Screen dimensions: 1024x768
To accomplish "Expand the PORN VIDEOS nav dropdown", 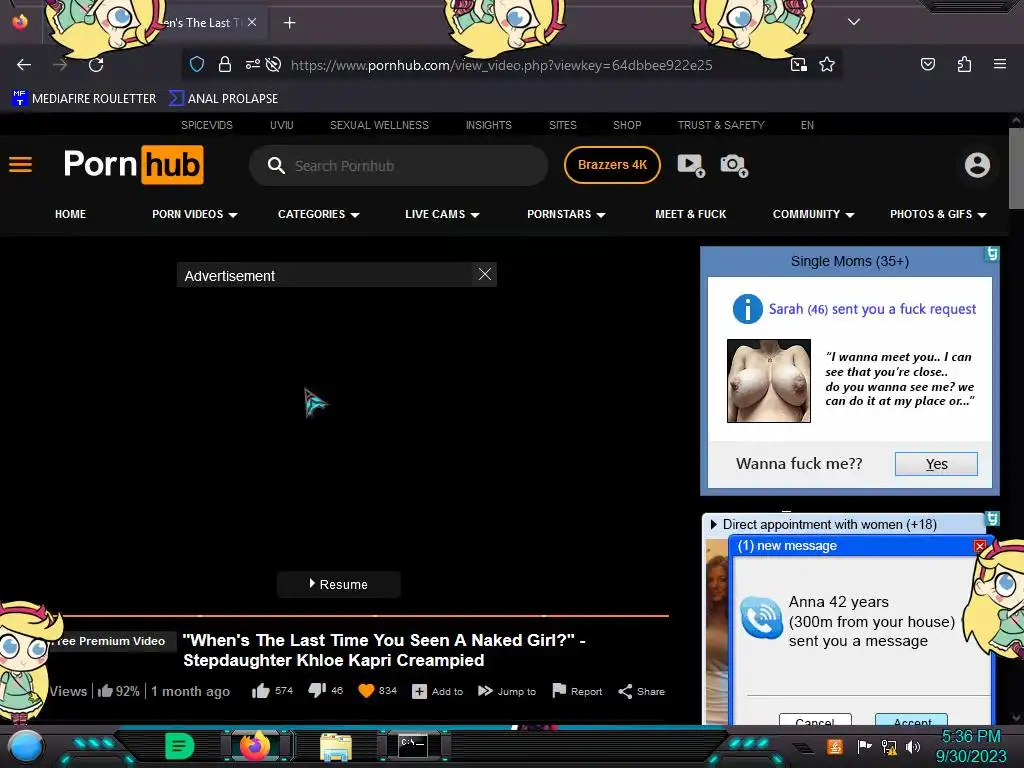I will 195,214.
